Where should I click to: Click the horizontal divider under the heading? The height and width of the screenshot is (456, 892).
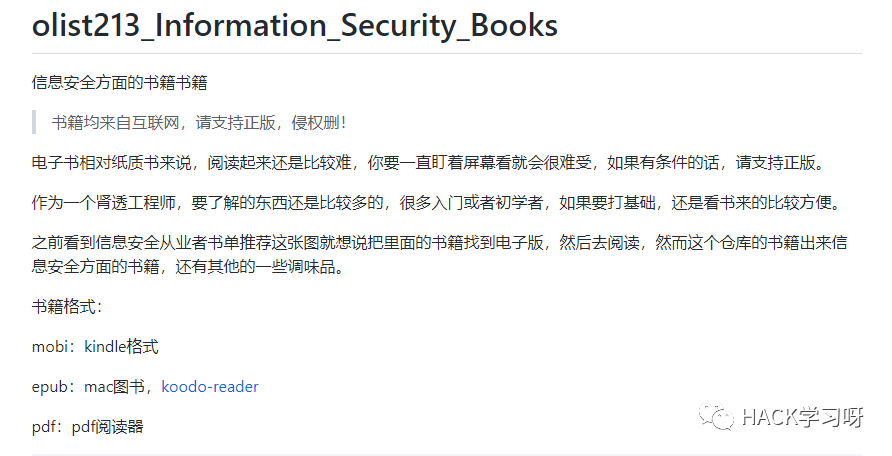coord(447,53)
